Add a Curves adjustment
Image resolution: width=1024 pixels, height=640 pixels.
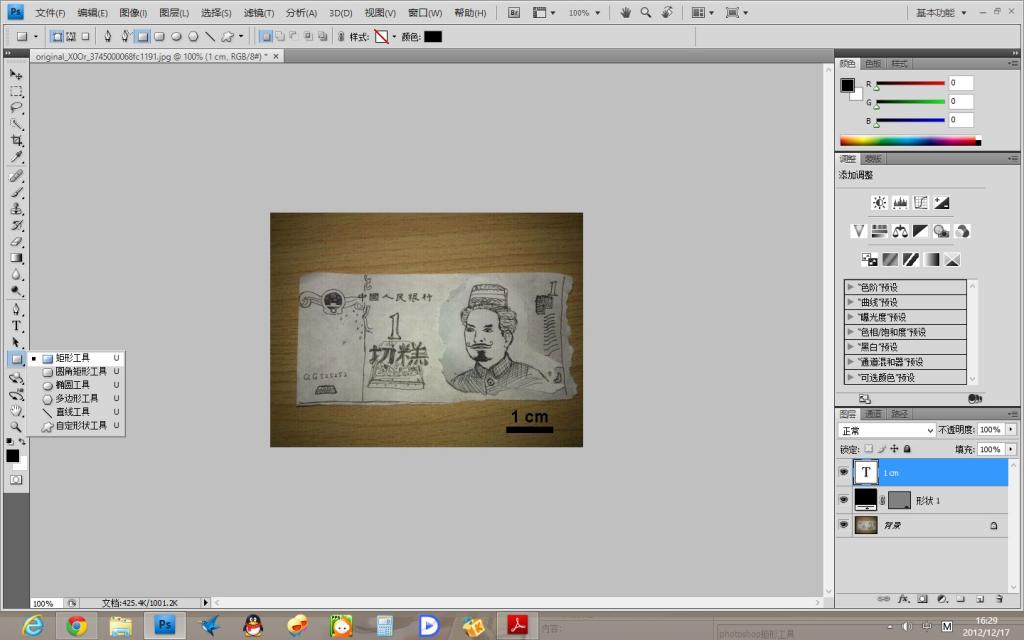click(x=920, y=202)
